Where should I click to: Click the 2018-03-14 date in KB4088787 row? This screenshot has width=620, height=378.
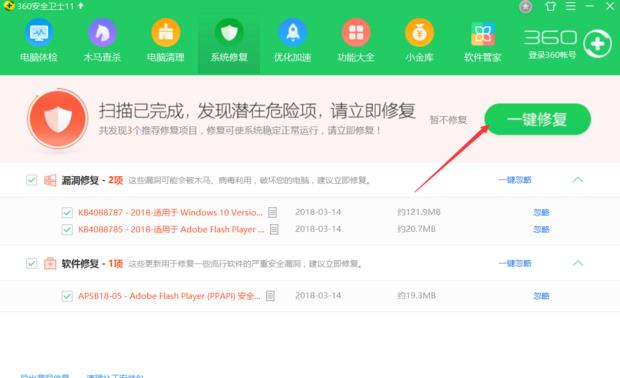coord(318,212)
